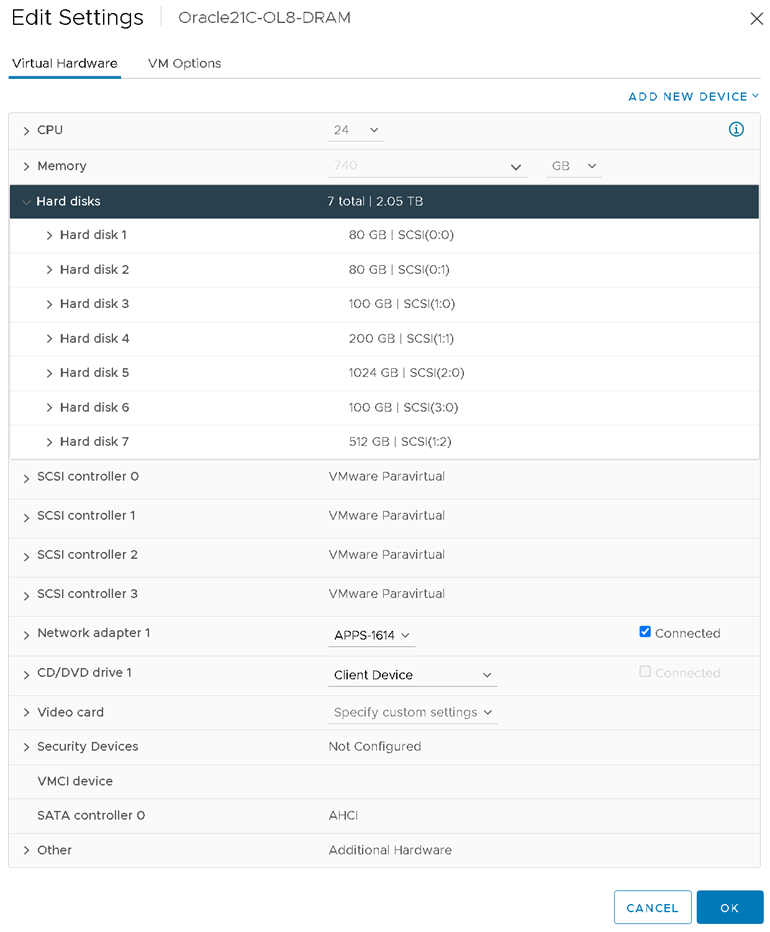Click the Oracle21C-OL8-DRAM title
Image resolution: width=770 pixels, height=932 pixels.
tap(265, 18)
